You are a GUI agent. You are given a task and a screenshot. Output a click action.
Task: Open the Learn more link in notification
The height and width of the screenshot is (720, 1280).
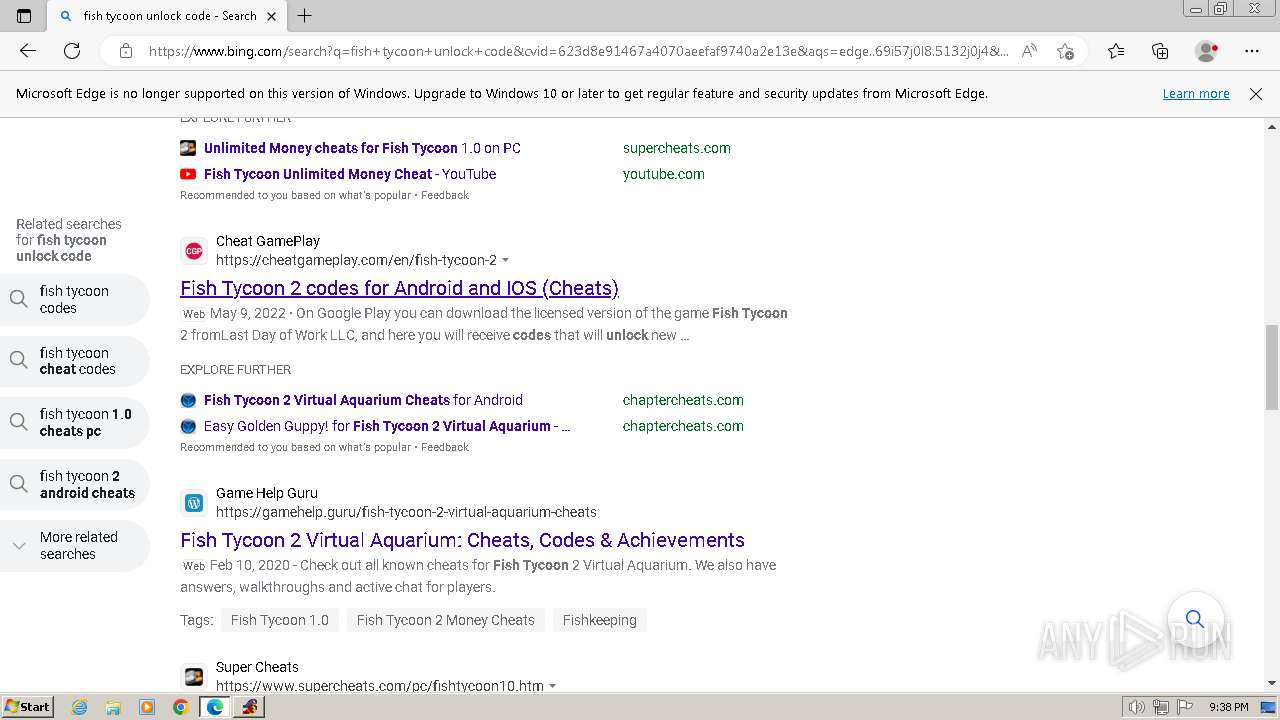click(1196, 93)
